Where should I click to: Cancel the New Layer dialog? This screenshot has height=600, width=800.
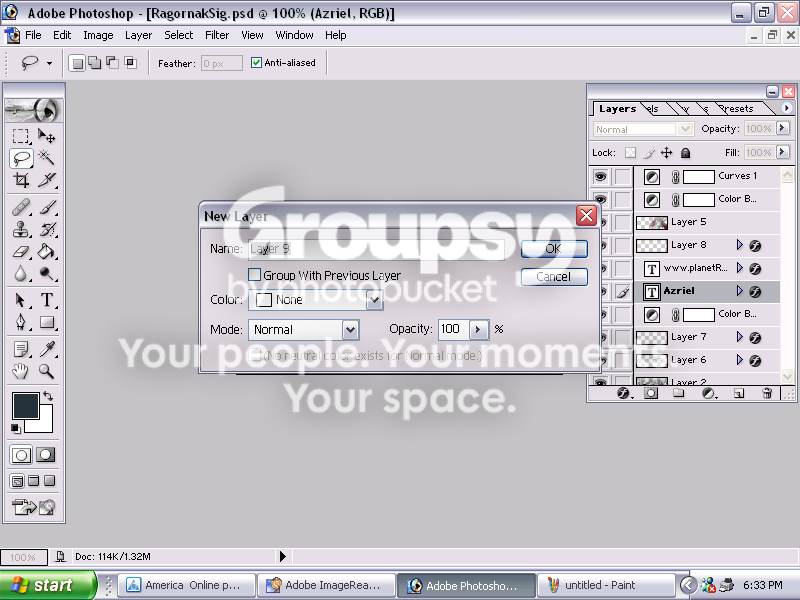554,277
